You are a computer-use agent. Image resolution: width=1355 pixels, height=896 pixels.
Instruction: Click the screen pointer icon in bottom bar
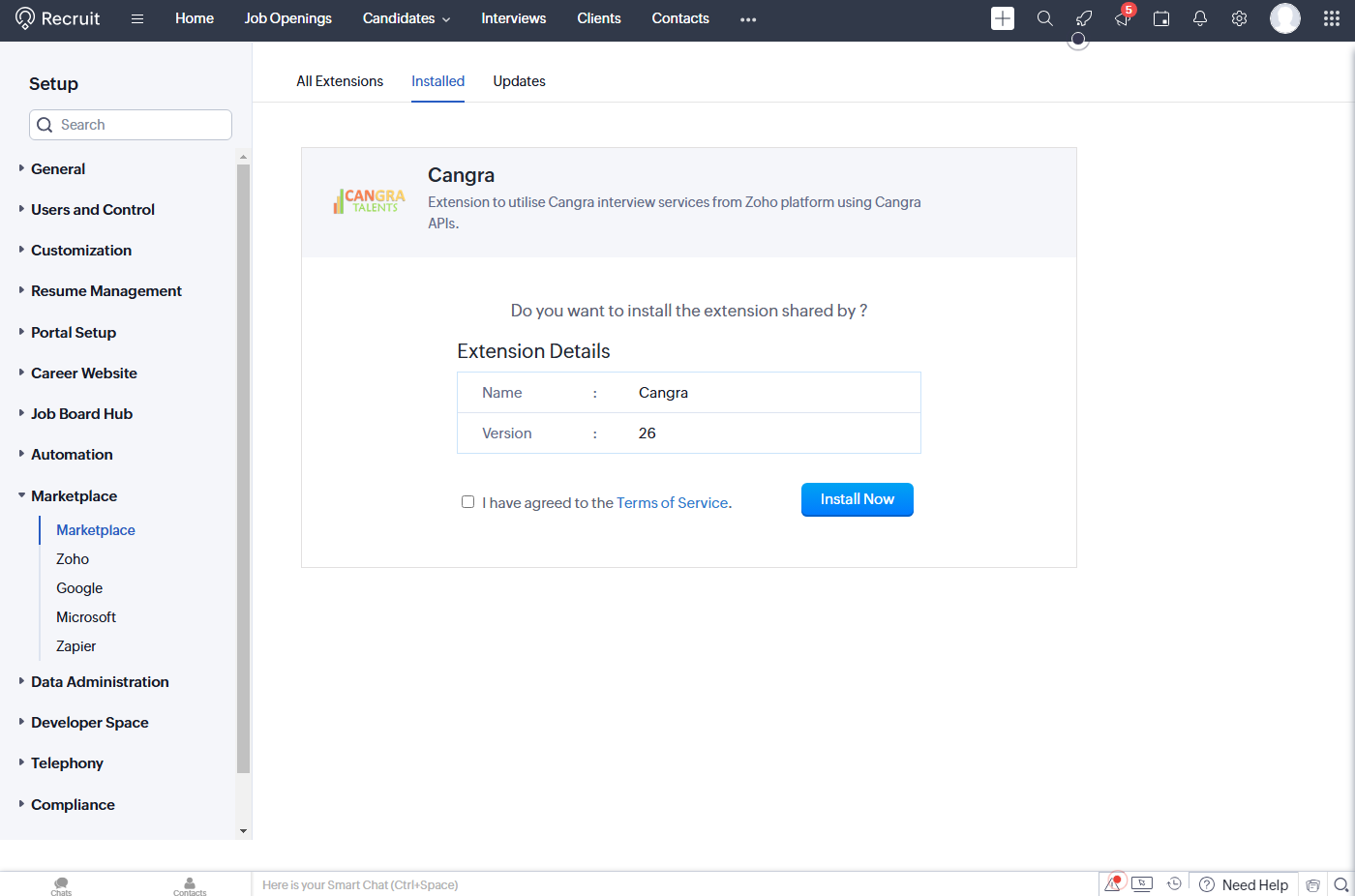pyautogui.click(x=1142, y=883)
